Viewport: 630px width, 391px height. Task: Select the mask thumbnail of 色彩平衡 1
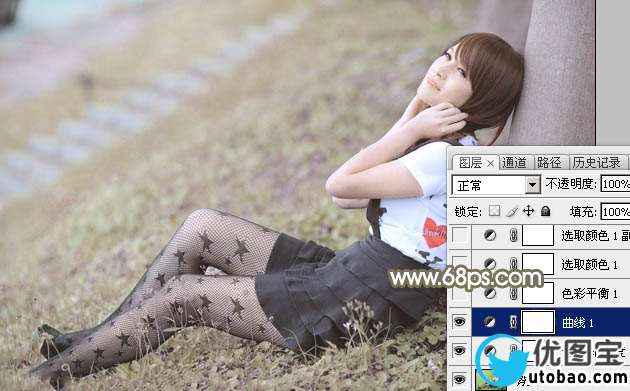538,293
